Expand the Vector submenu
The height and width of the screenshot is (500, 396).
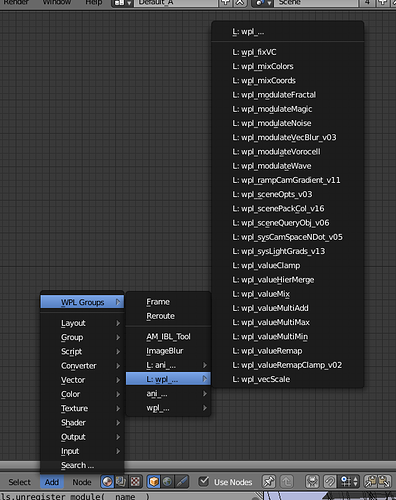coord(82,380)
